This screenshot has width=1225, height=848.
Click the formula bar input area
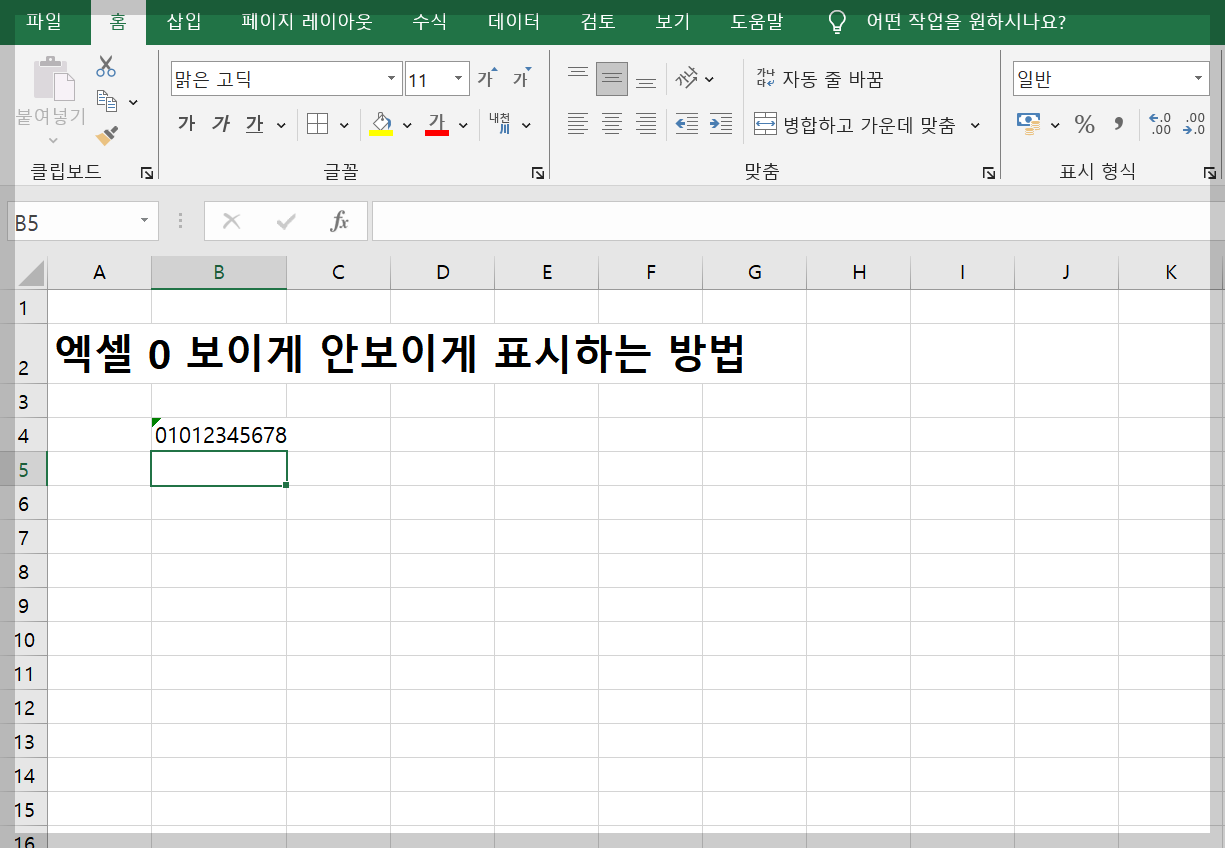796,221
